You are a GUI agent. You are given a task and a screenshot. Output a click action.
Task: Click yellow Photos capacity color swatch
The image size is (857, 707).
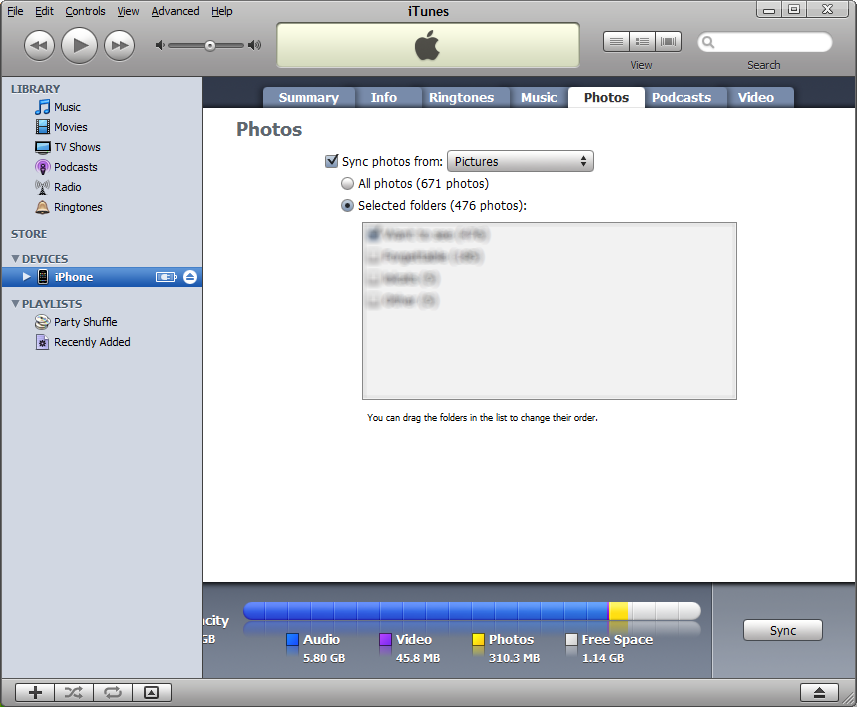478,639
